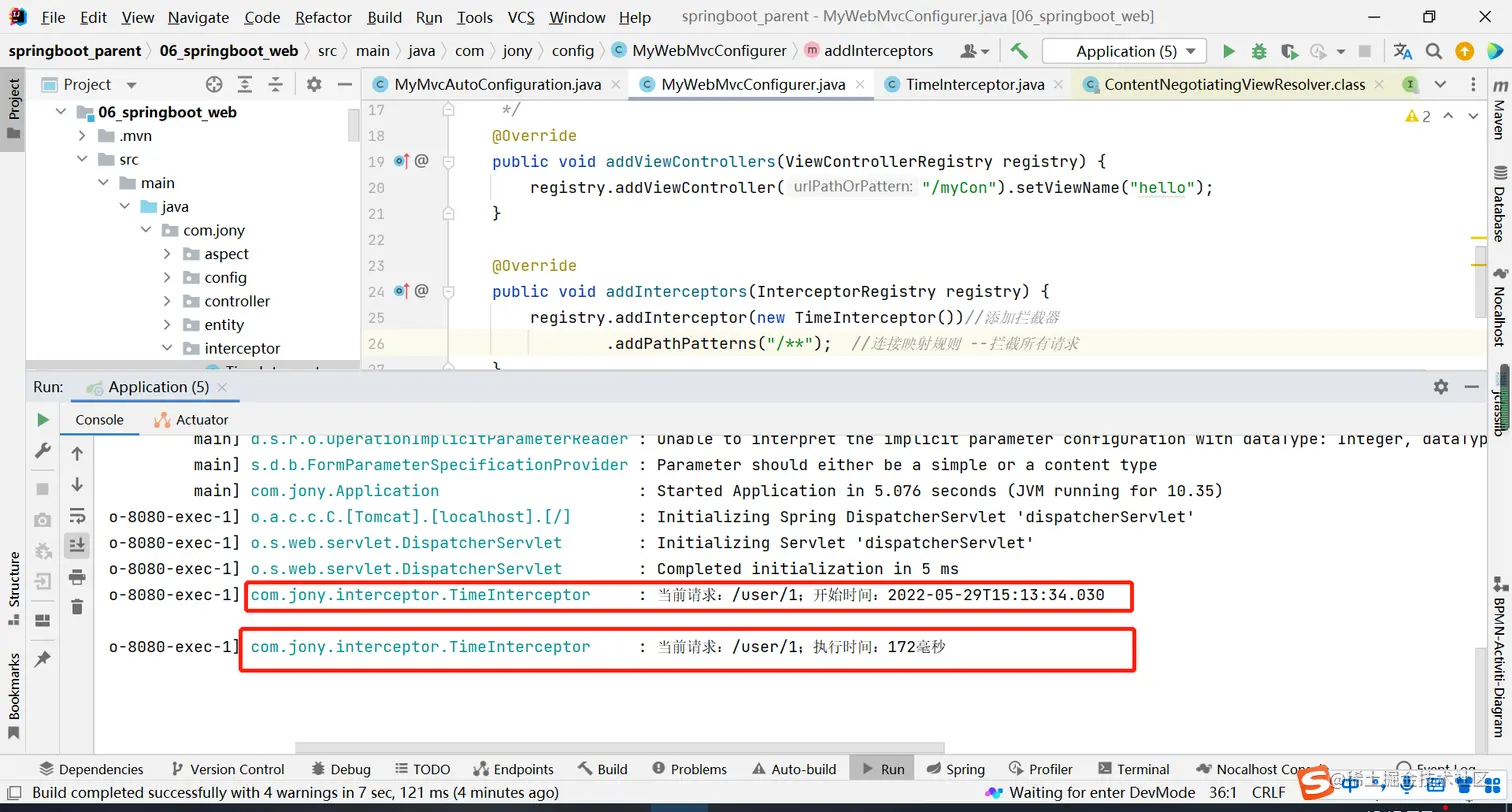Print the console output
The height and width of the screenshot is (812, 1512).
click(77, 577)
